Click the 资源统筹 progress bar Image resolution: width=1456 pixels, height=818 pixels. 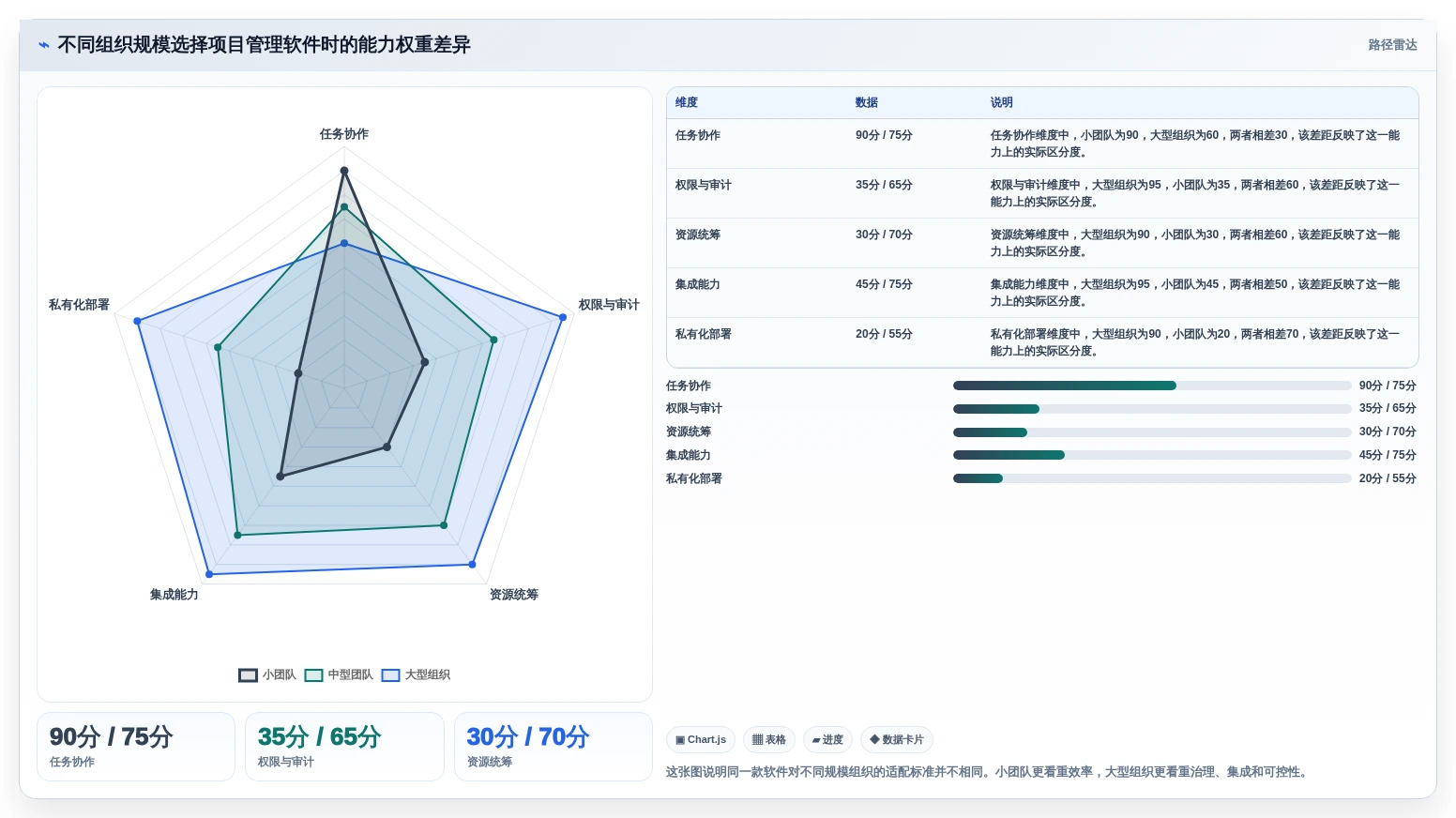[x=1152, y=432]
